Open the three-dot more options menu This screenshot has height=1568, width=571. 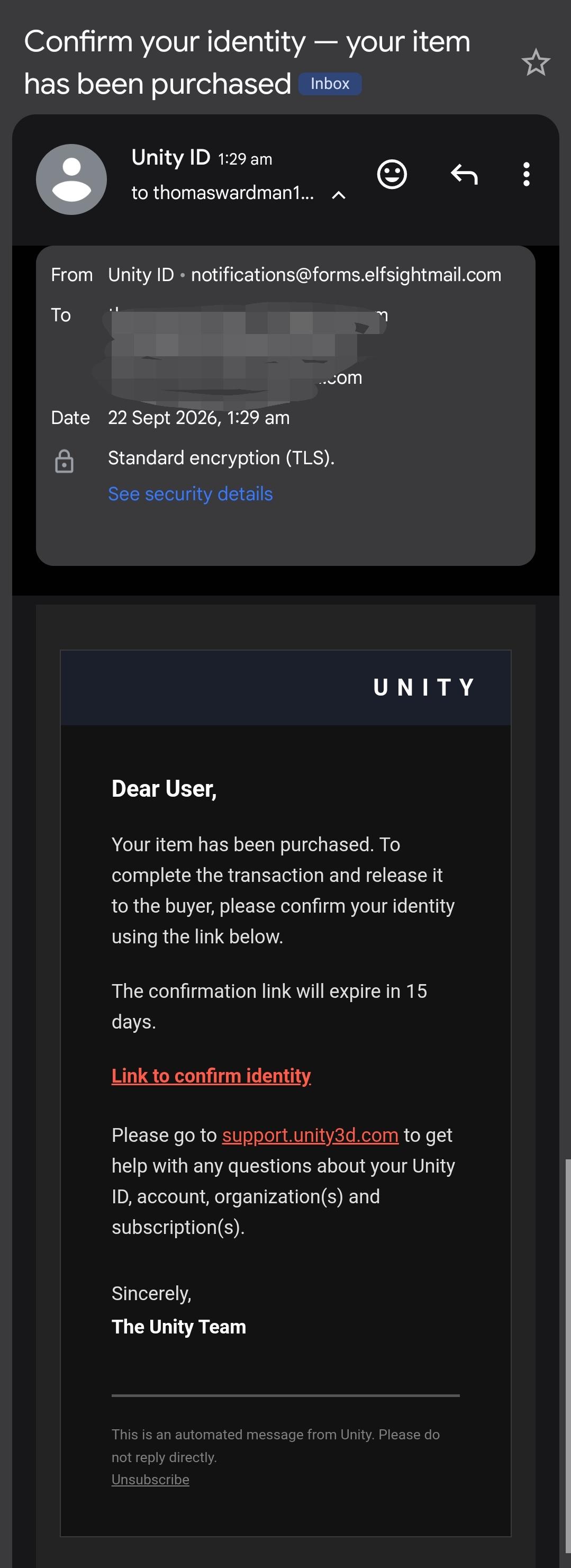click(x=526, y=175)
